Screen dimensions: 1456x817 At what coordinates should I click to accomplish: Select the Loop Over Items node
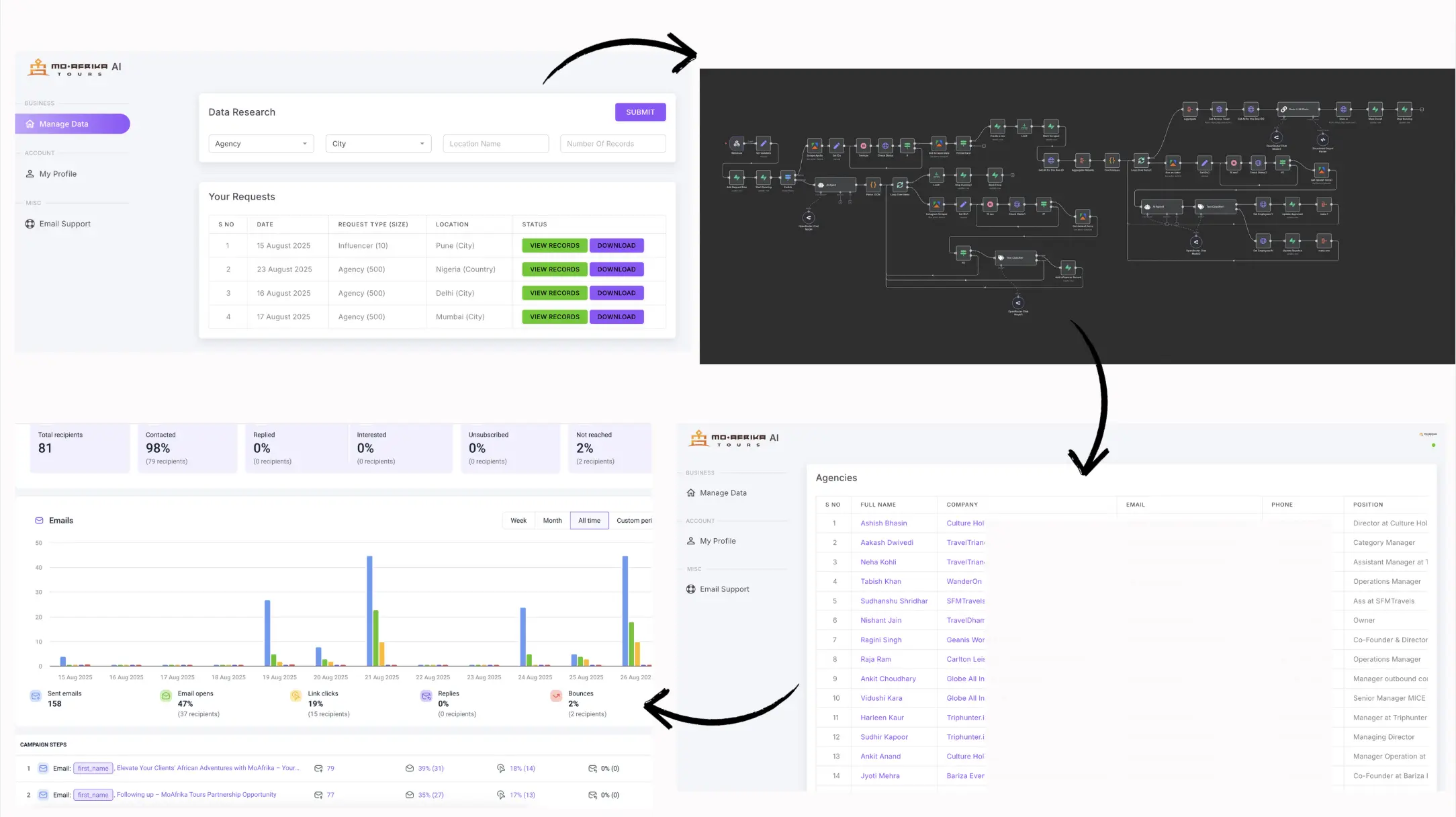tap(900, 185)
